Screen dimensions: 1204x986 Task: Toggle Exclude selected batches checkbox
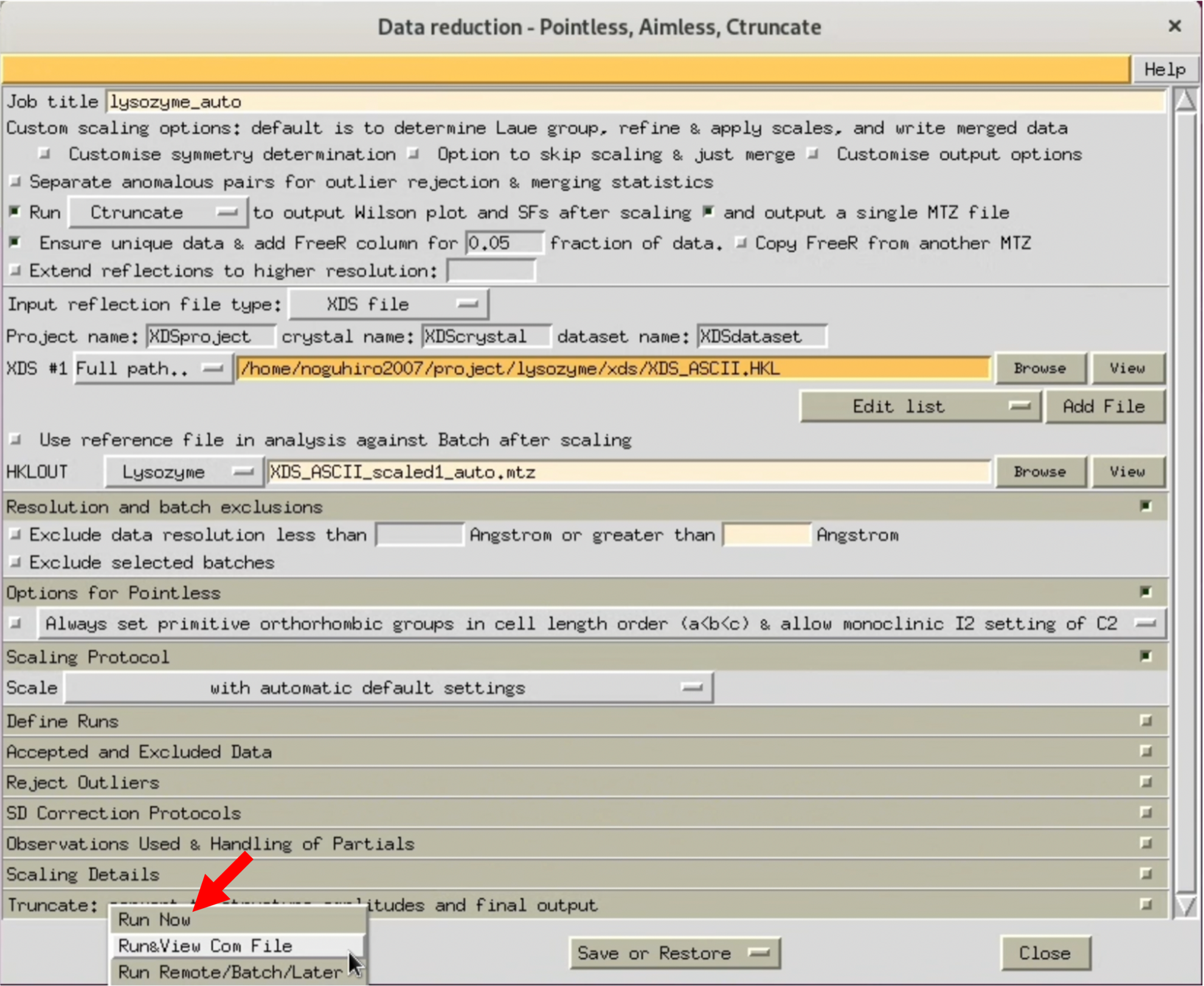(x=16, y=563)
